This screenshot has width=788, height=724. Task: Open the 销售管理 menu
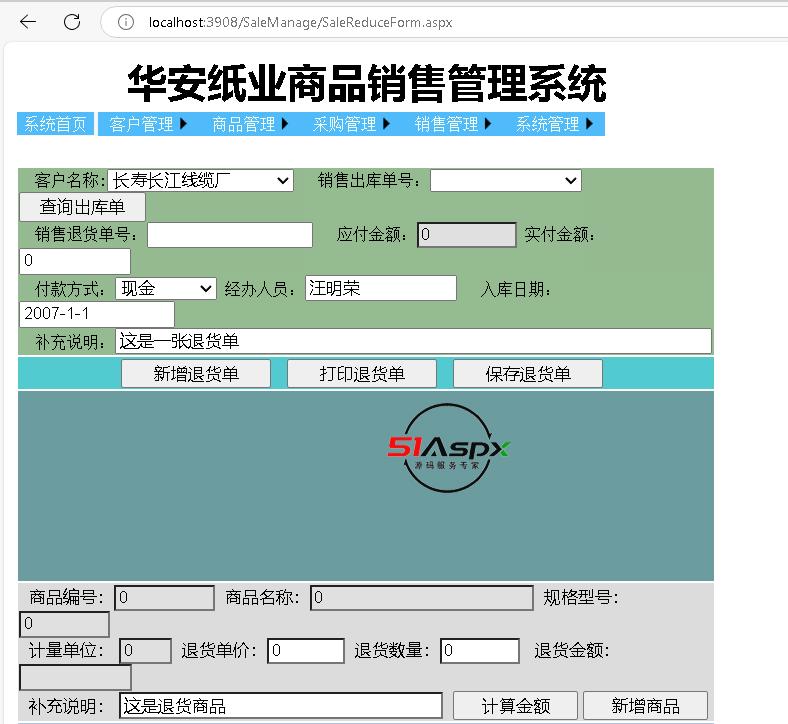click(x=453, y=124)
